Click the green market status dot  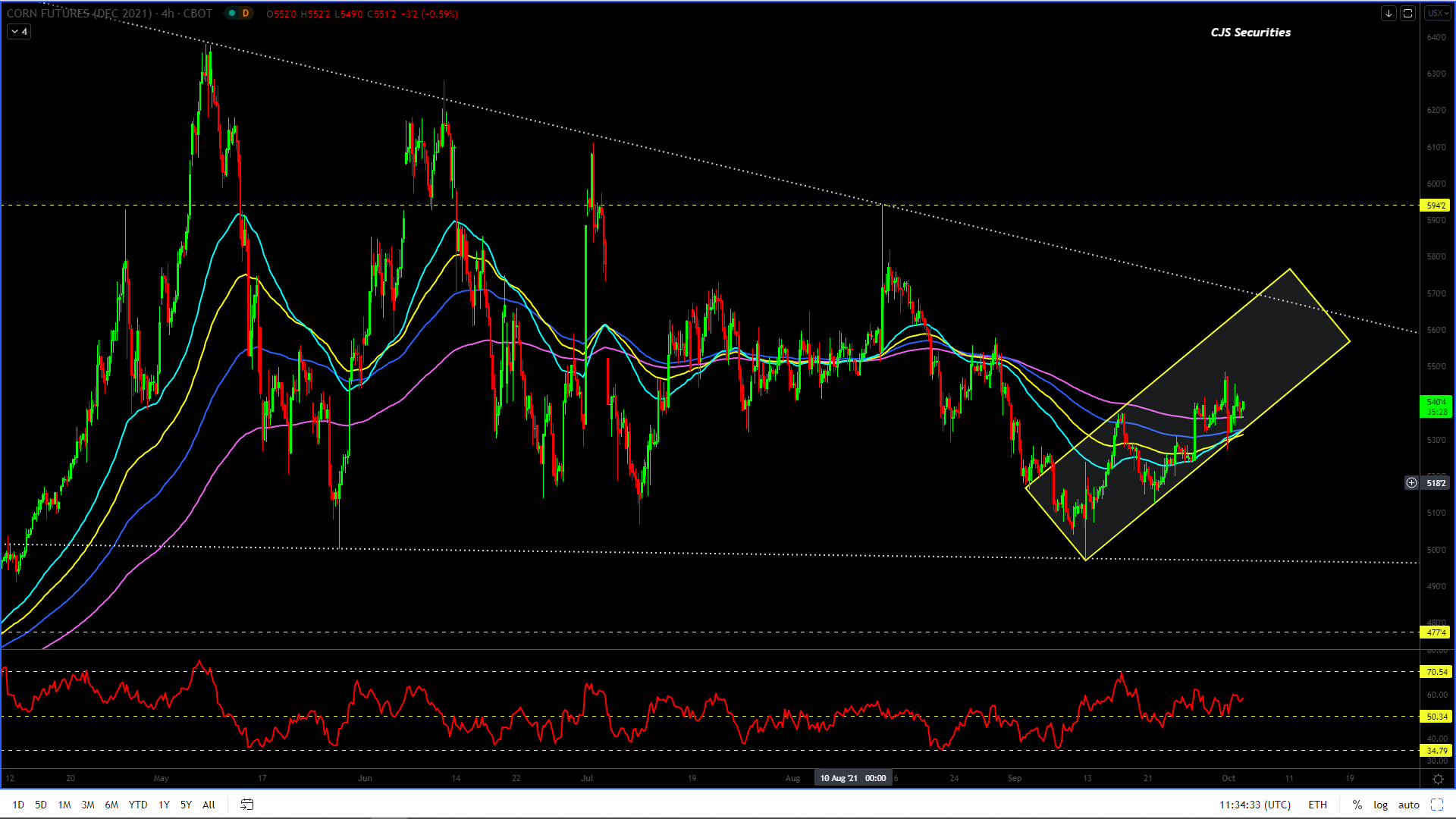pos(232,14)
